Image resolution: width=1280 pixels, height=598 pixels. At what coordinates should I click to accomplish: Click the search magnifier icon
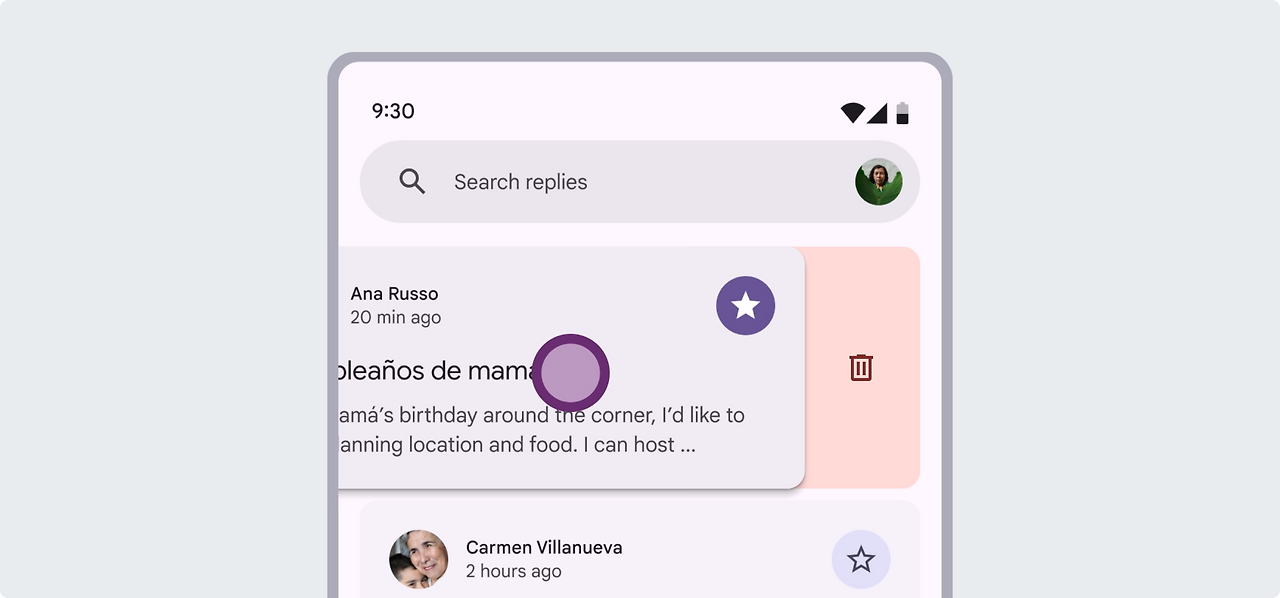(412, 181)
